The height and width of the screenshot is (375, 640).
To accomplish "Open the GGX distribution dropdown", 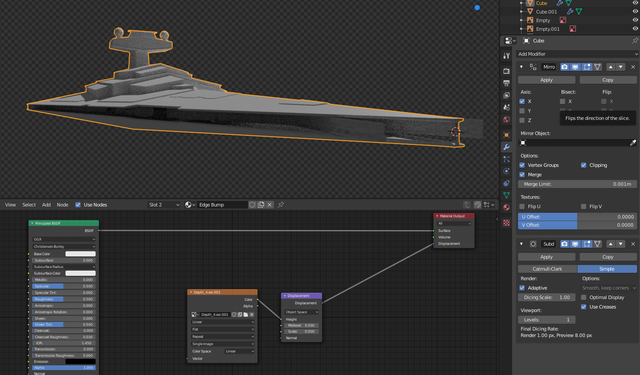I will tap(64, 240).
